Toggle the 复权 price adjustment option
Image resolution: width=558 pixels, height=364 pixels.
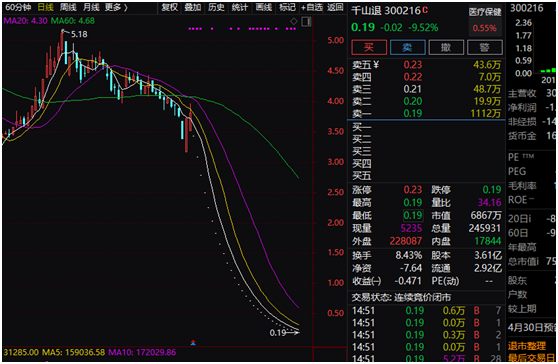(x=169, y=7)
